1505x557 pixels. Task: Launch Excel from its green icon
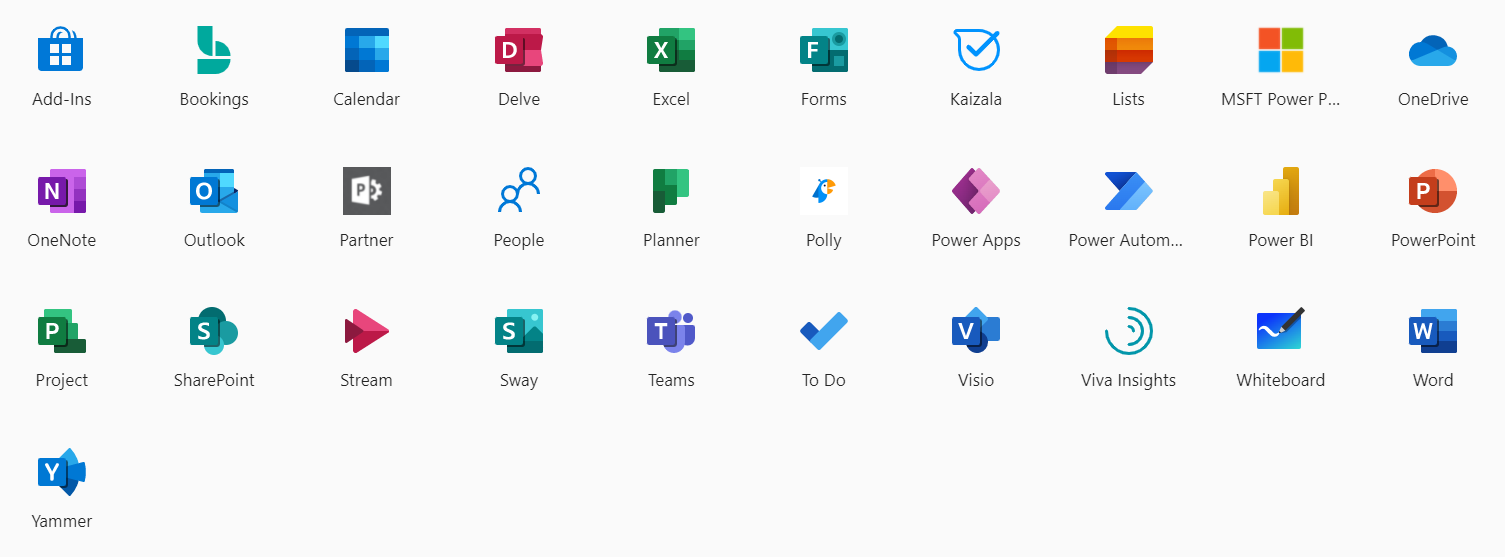coord(671,50)
